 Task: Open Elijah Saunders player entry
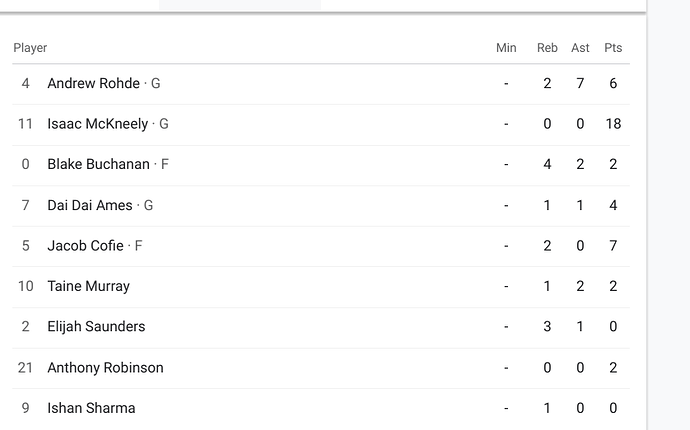pyautogui.click(x=96, y=326)
